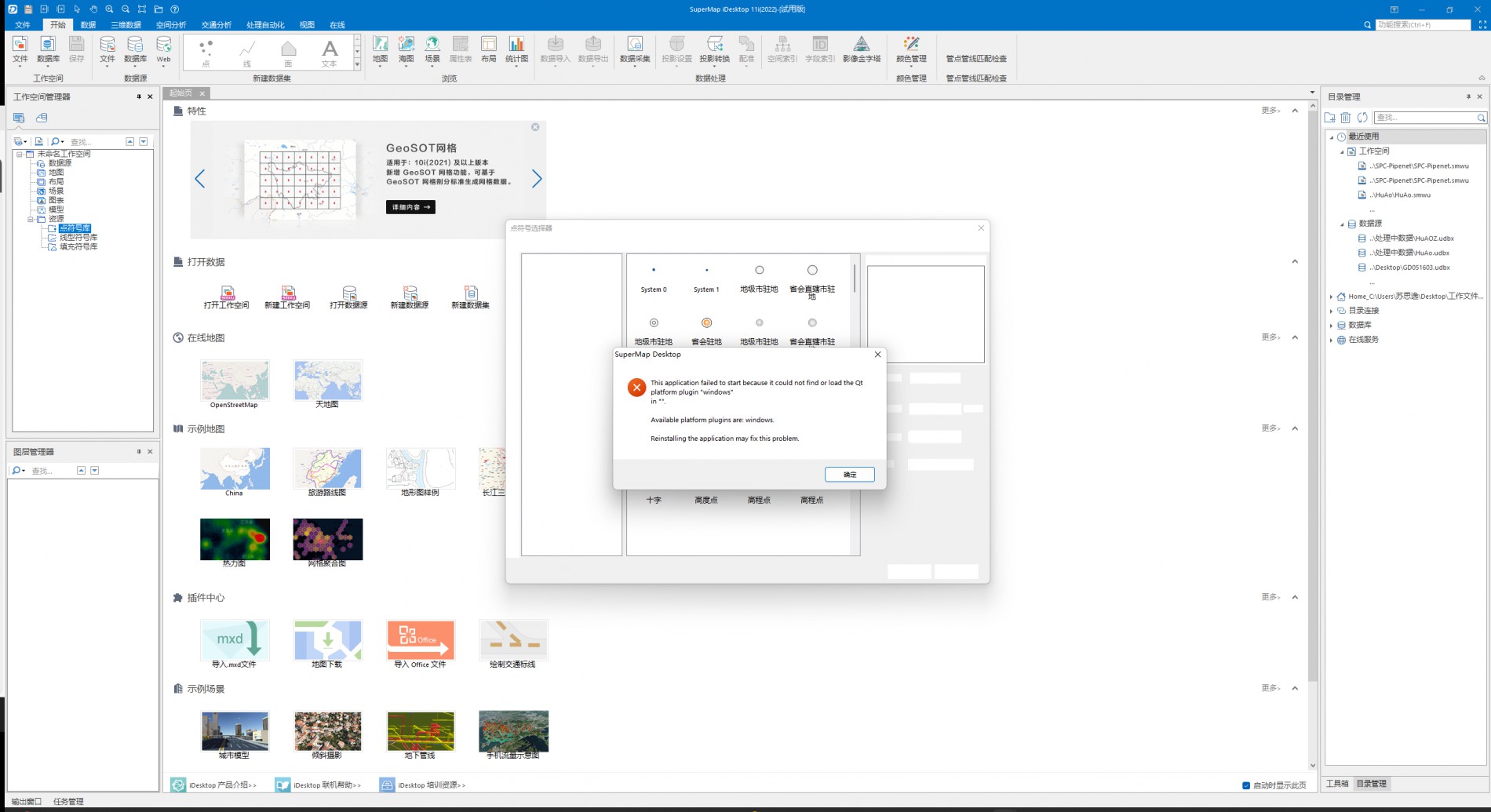Click the refresh icon in 目录管理 toolbar
This screenshot has height=812, width=1491.
pyautogui.click(x=1362, y=118)
